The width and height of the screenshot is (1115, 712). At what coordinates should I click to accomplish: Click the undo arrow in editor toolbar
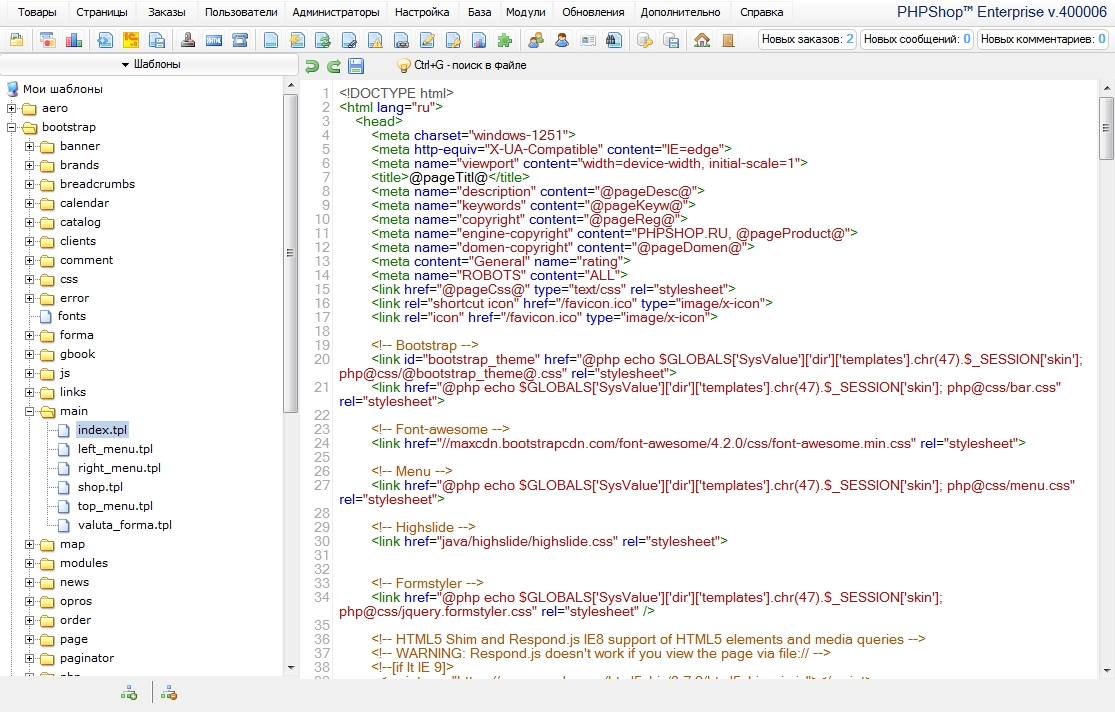pyautogui.click(x=311, y=66)
